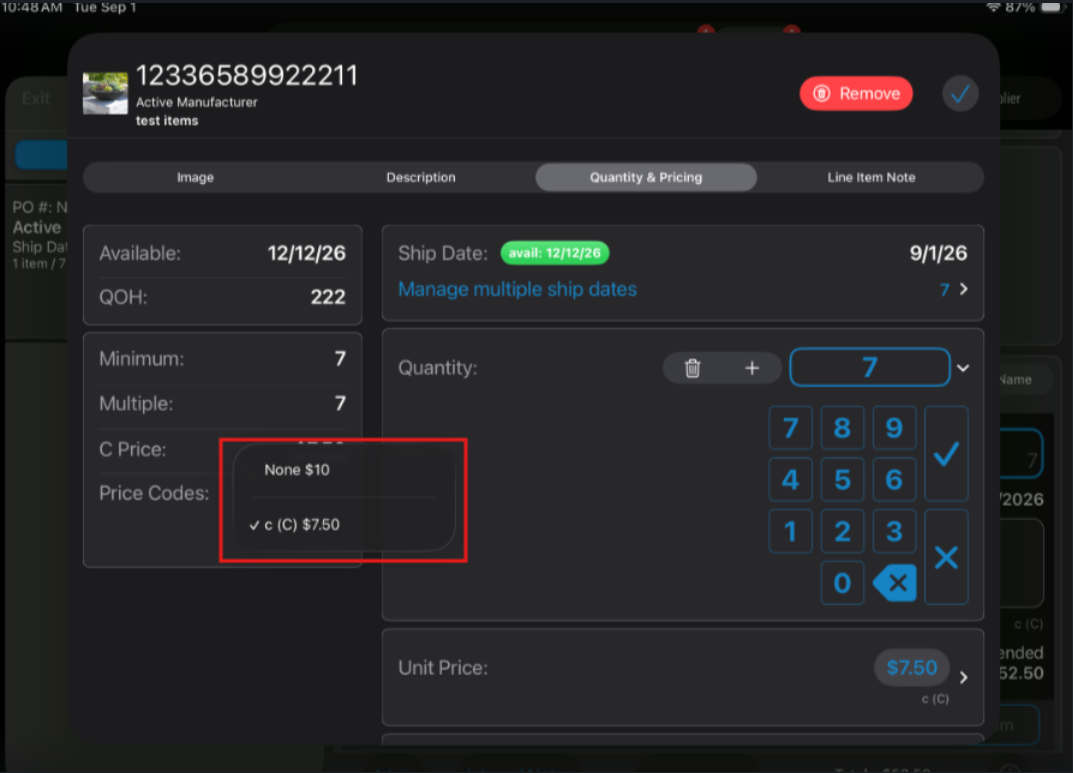This screenshot has width=1073, height=773.
Task: Click Manage multiple ship dates link
Action: coord(517,289)
